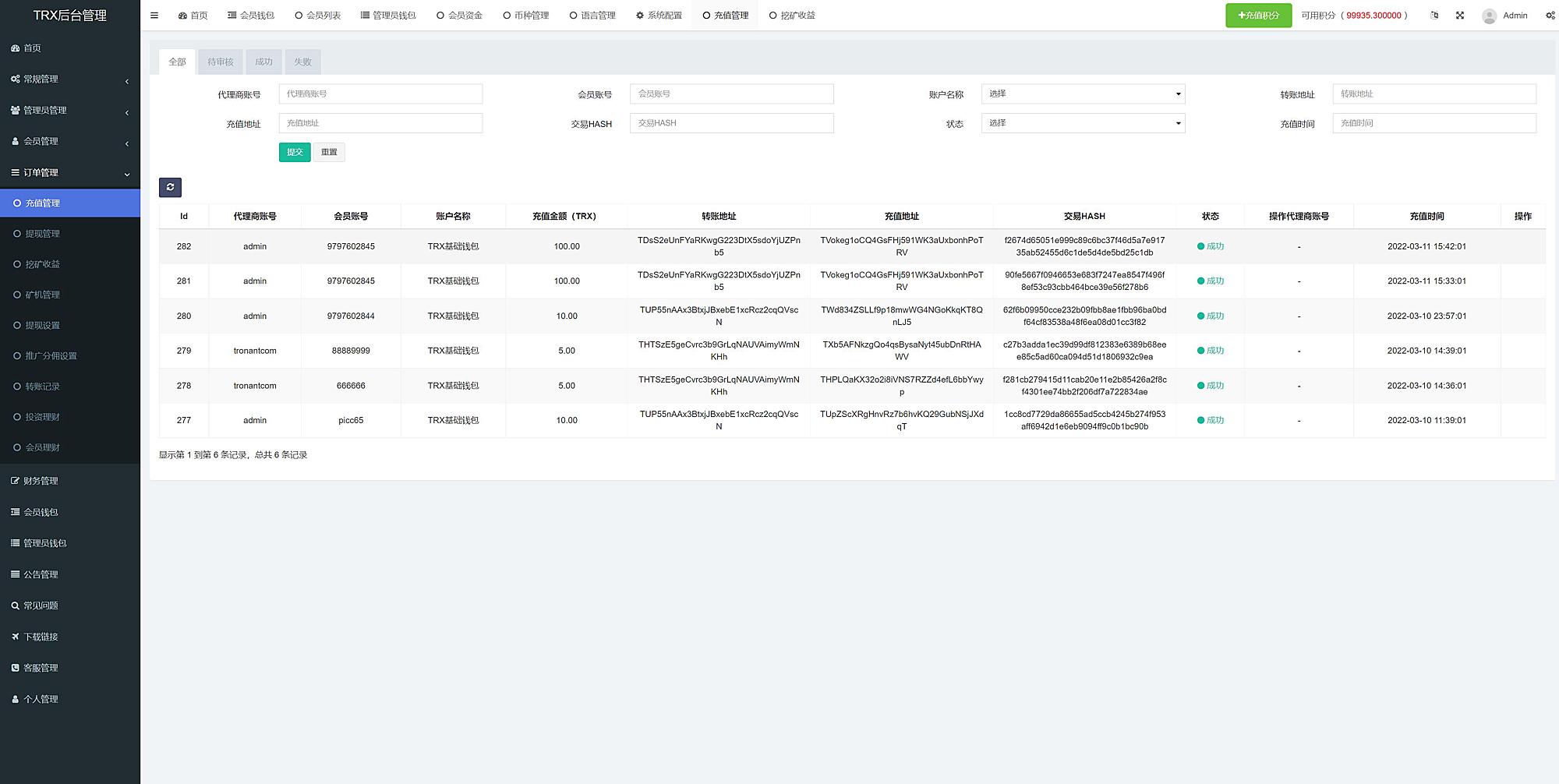Open 下载链接 in the sidebar
The image size is (1559, 784).
[x=41, y=637]
